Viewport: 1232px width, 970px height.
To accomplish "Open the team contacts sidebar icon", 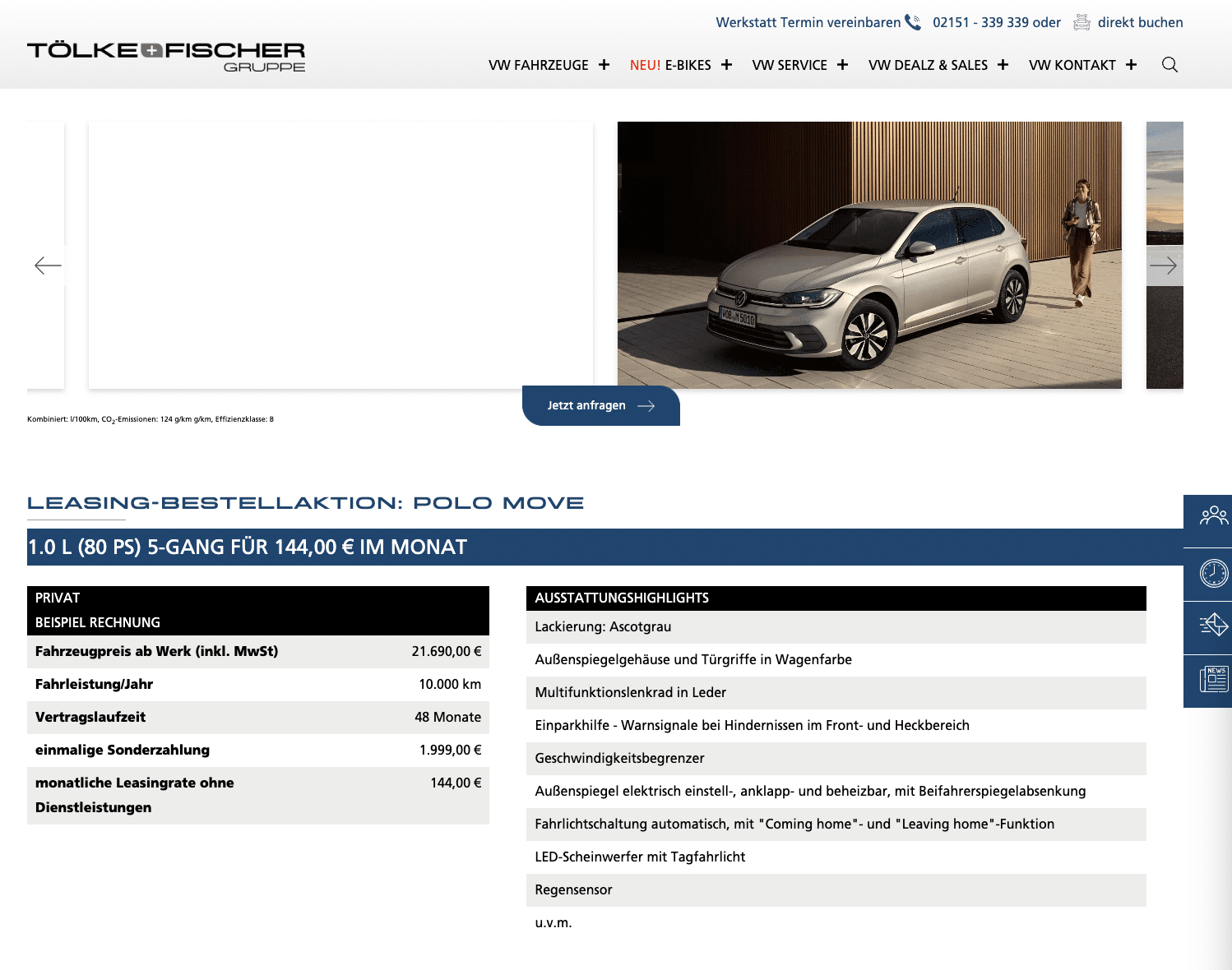I will [1213, 515].
